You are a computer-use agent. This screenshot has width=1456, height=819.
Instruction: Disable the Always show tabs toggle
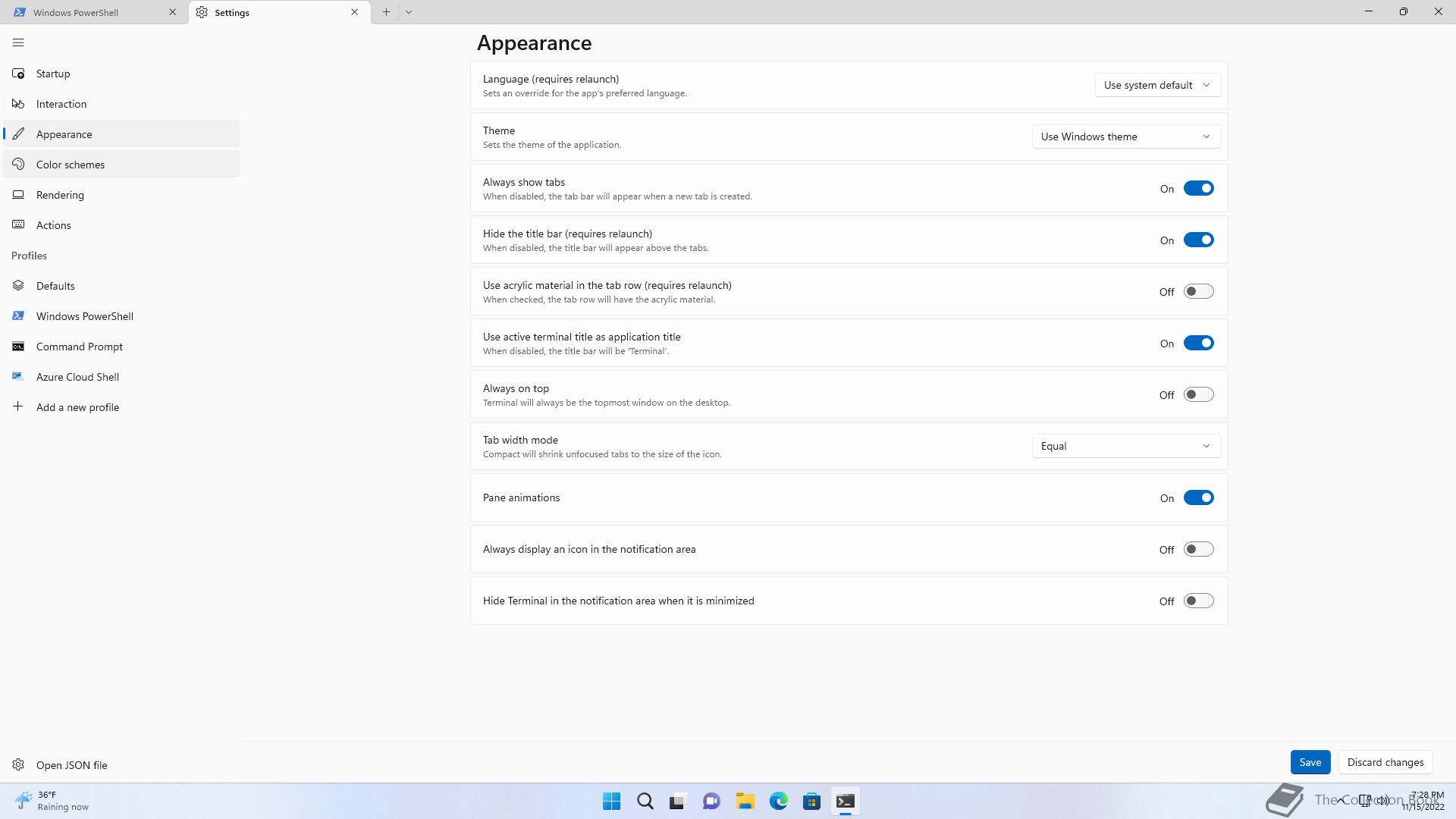(x=1198, y=188)
